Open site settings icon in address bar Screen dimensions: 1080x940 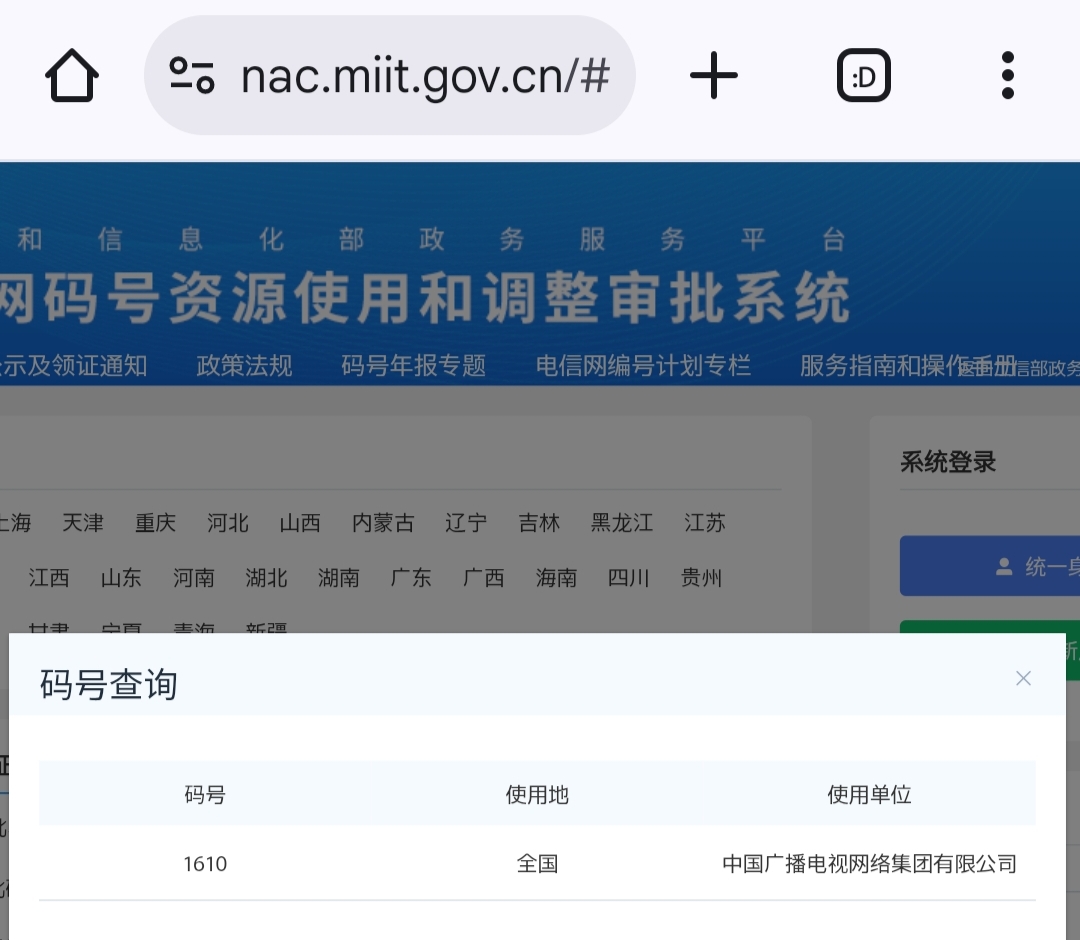pyautogui.click(x=192, y=76)
